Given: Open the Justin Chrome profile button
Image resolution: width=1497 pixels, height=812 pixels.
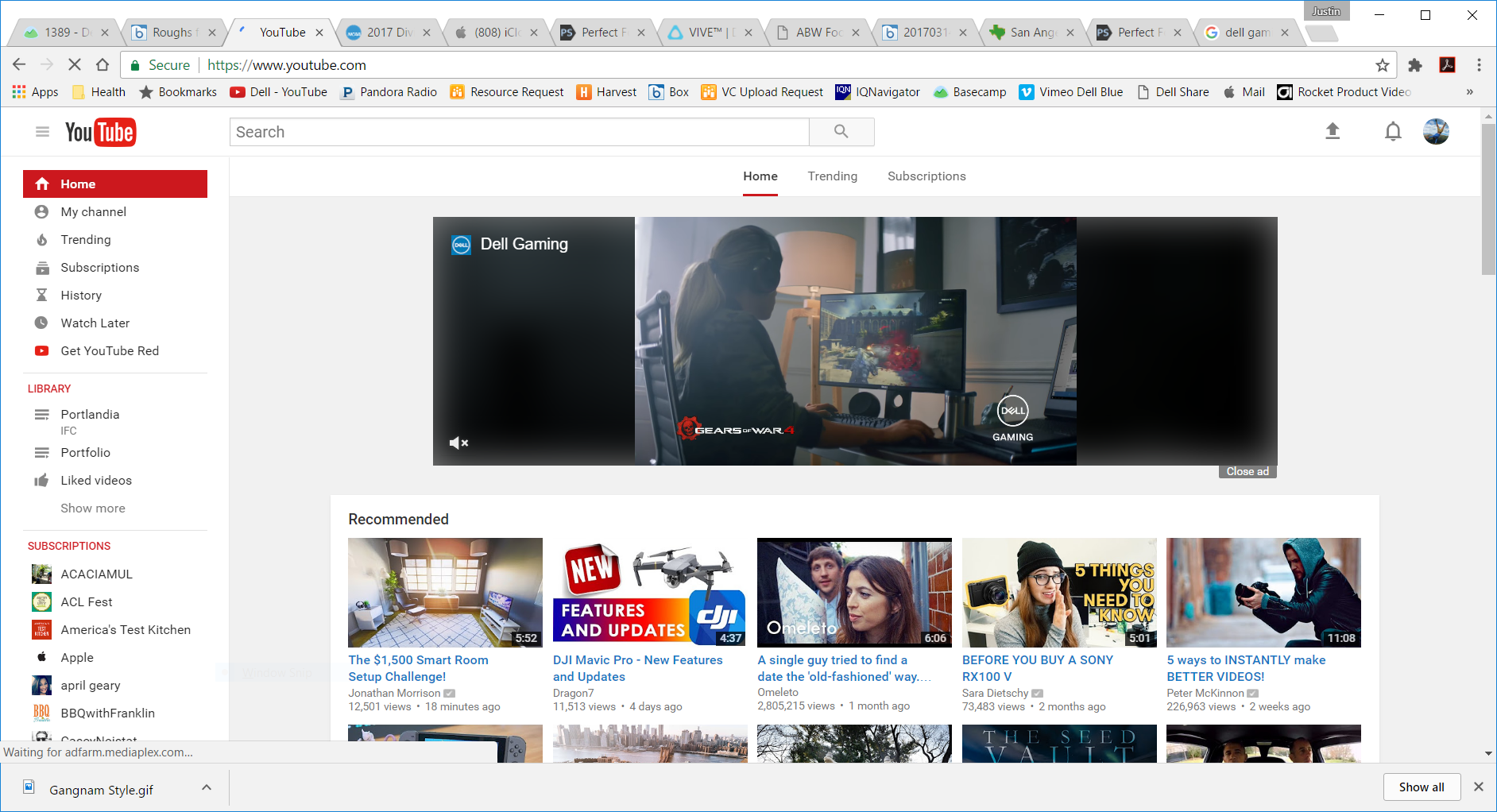Looking at the screenshot, I should [1326, 11].
